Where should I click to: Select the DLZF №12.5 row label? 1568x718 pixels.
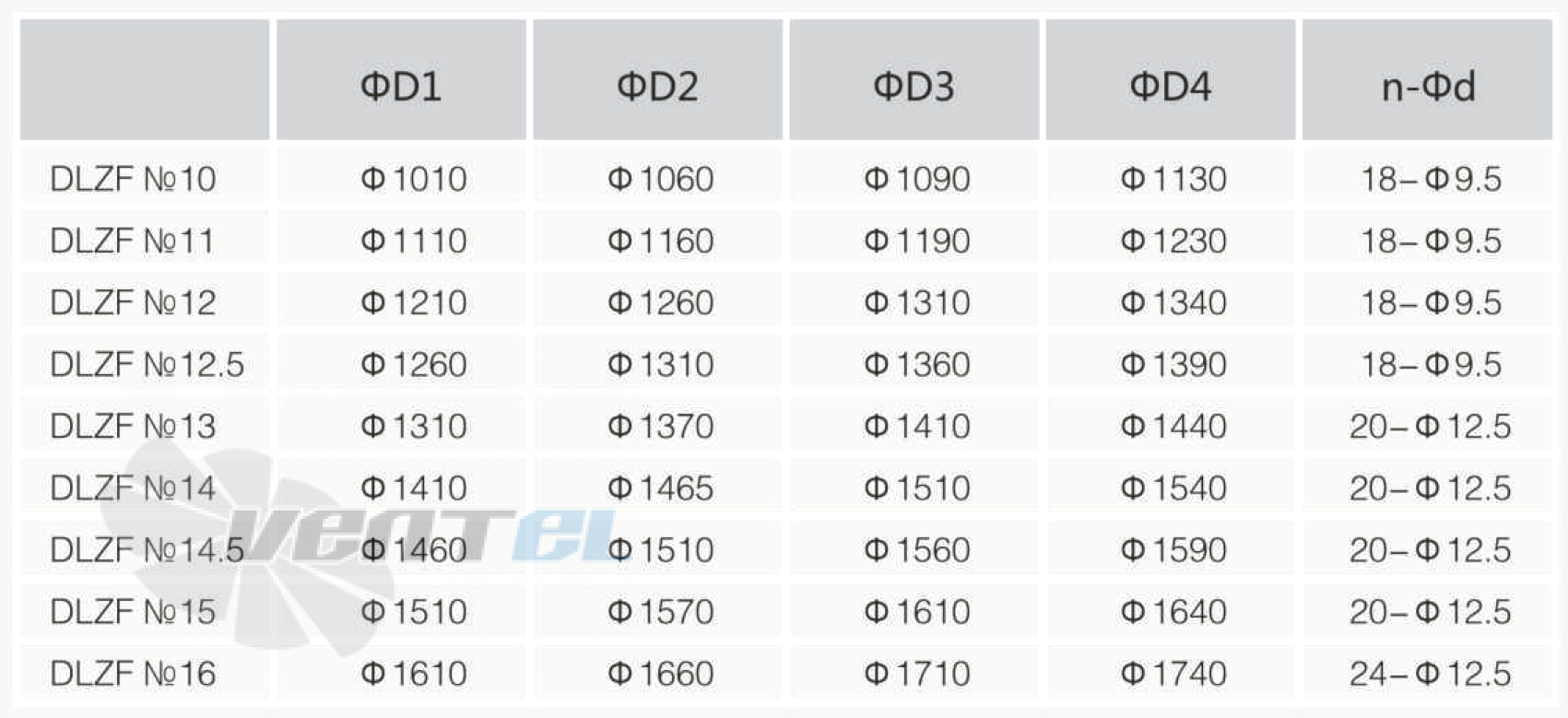[x=147, y=364]
